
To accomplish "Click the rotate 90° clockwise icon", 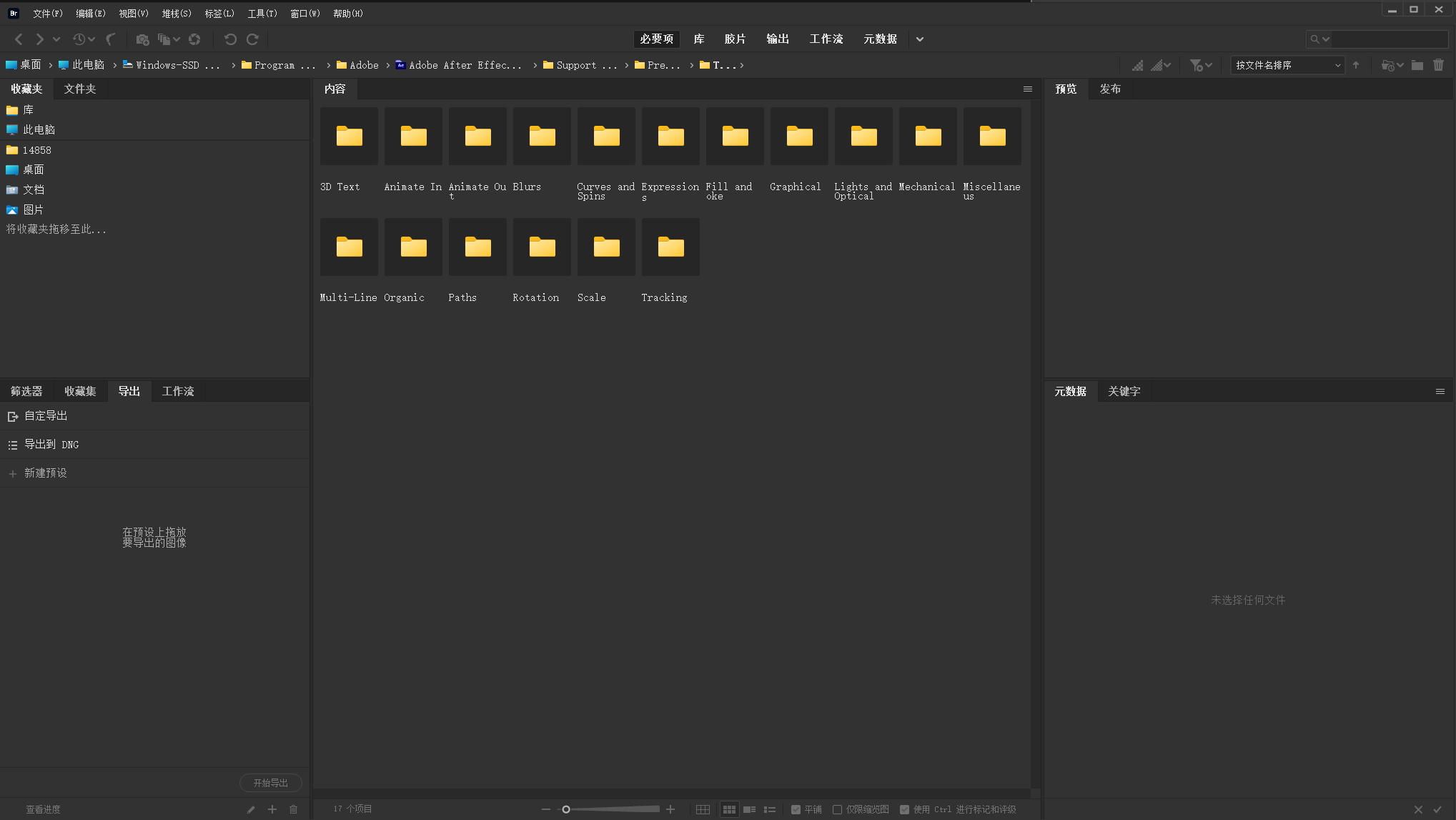I will (252, 39).
